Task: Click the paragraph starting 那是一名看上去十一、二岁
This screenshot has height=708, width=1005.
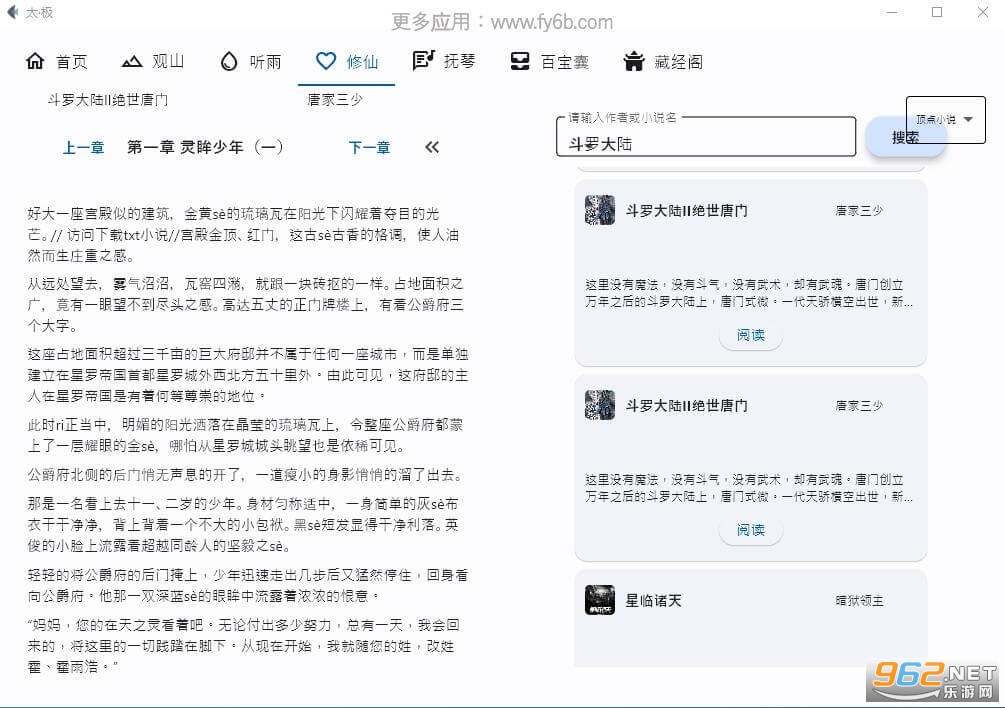Action: pos(243,525)
